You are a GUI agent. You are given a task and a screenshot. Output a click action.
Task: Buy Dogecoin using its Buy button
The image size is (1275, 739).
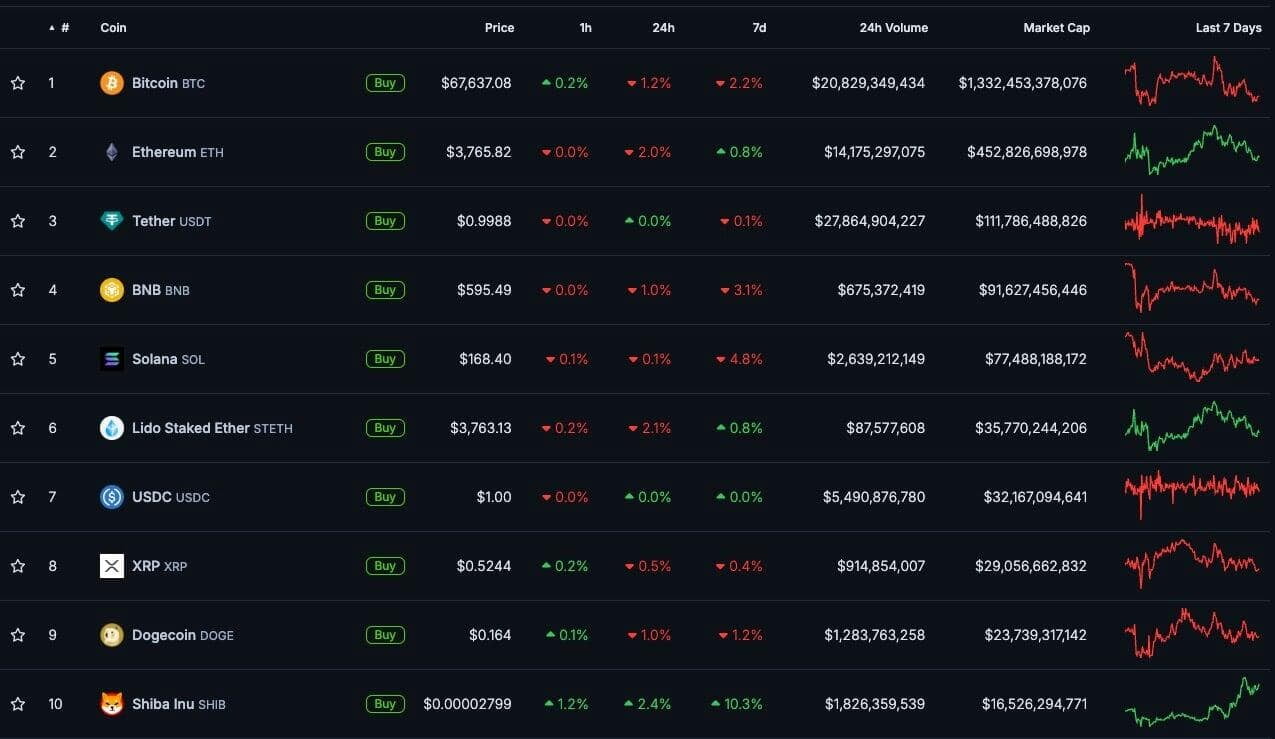tap(385, 635)
